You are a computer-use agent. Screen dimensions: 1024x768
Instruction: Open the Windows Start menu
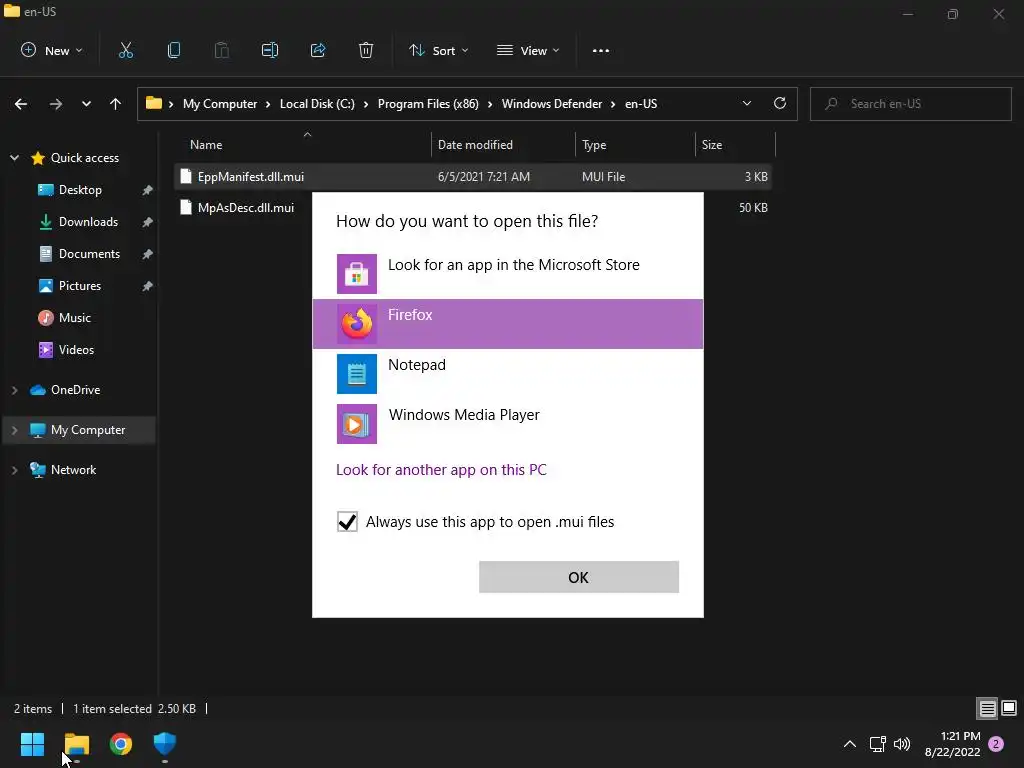[32, 744]
